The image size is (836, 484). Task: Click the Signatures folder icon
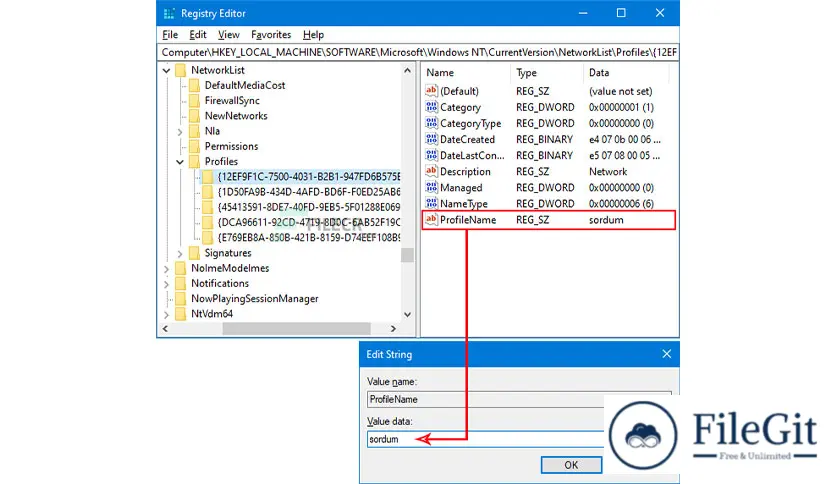pyautogui.click(x=195, y=253)
